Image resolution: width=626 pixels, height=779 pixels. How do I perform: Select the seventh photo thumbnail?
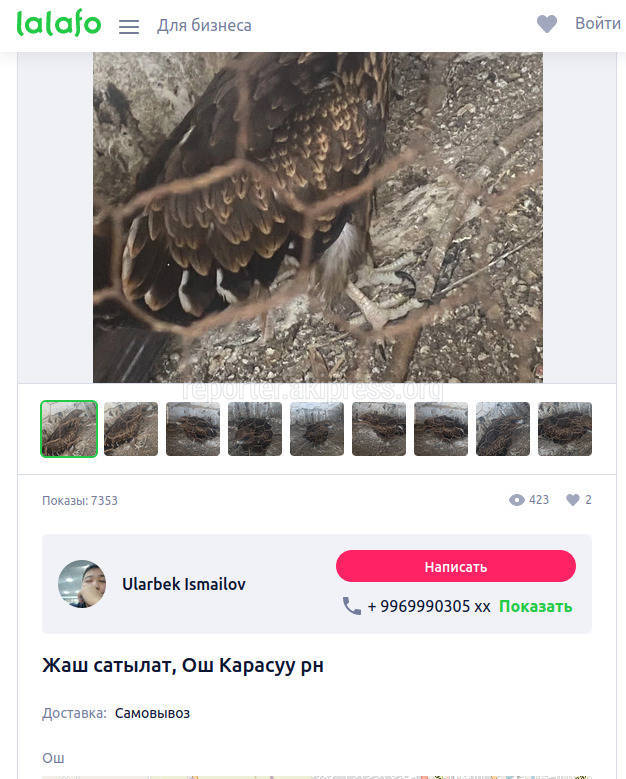point(441,429)
